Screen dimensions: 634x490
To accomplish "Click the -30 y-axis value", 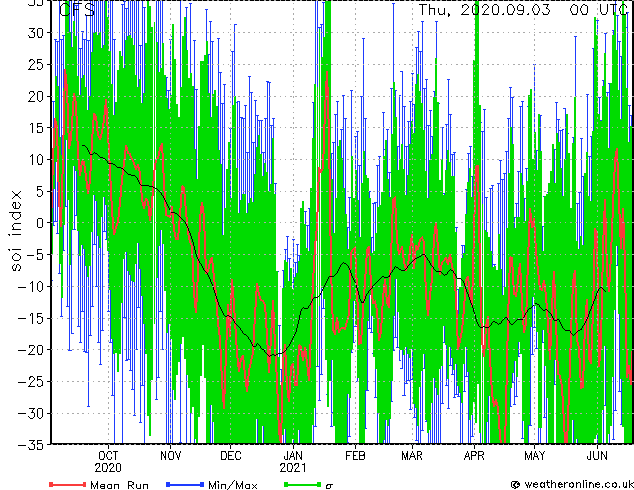I will pos(31,413).
